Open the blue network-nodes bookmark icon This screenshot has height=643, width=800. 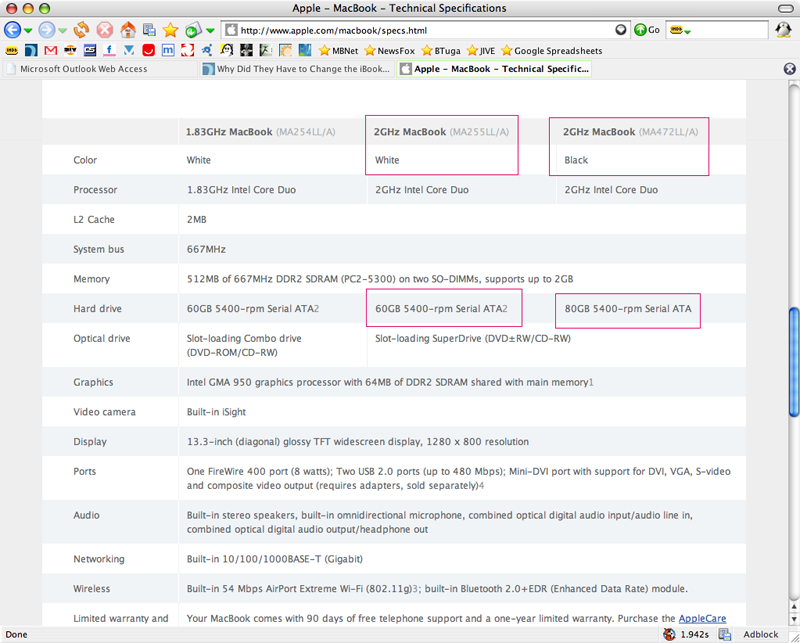coord(207,51)
